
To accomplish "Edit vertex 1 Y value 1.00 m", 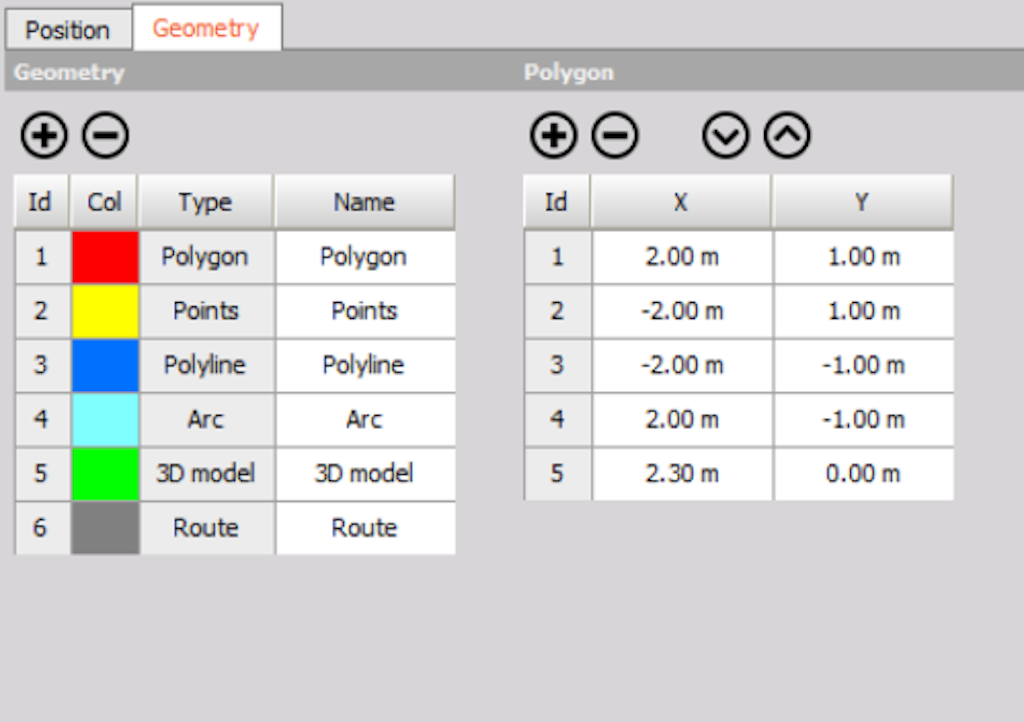I will [x=864, y=257].
